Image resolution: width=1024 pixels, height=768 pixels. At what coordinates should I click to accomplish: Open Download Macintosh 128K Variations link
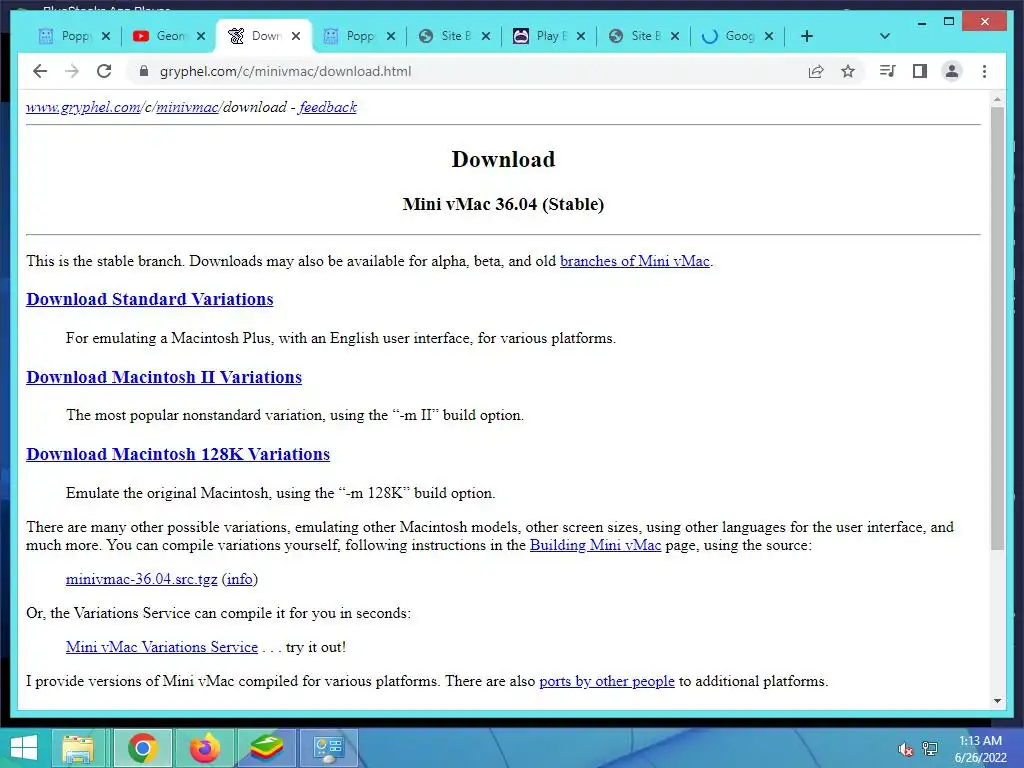pos(178,455)
